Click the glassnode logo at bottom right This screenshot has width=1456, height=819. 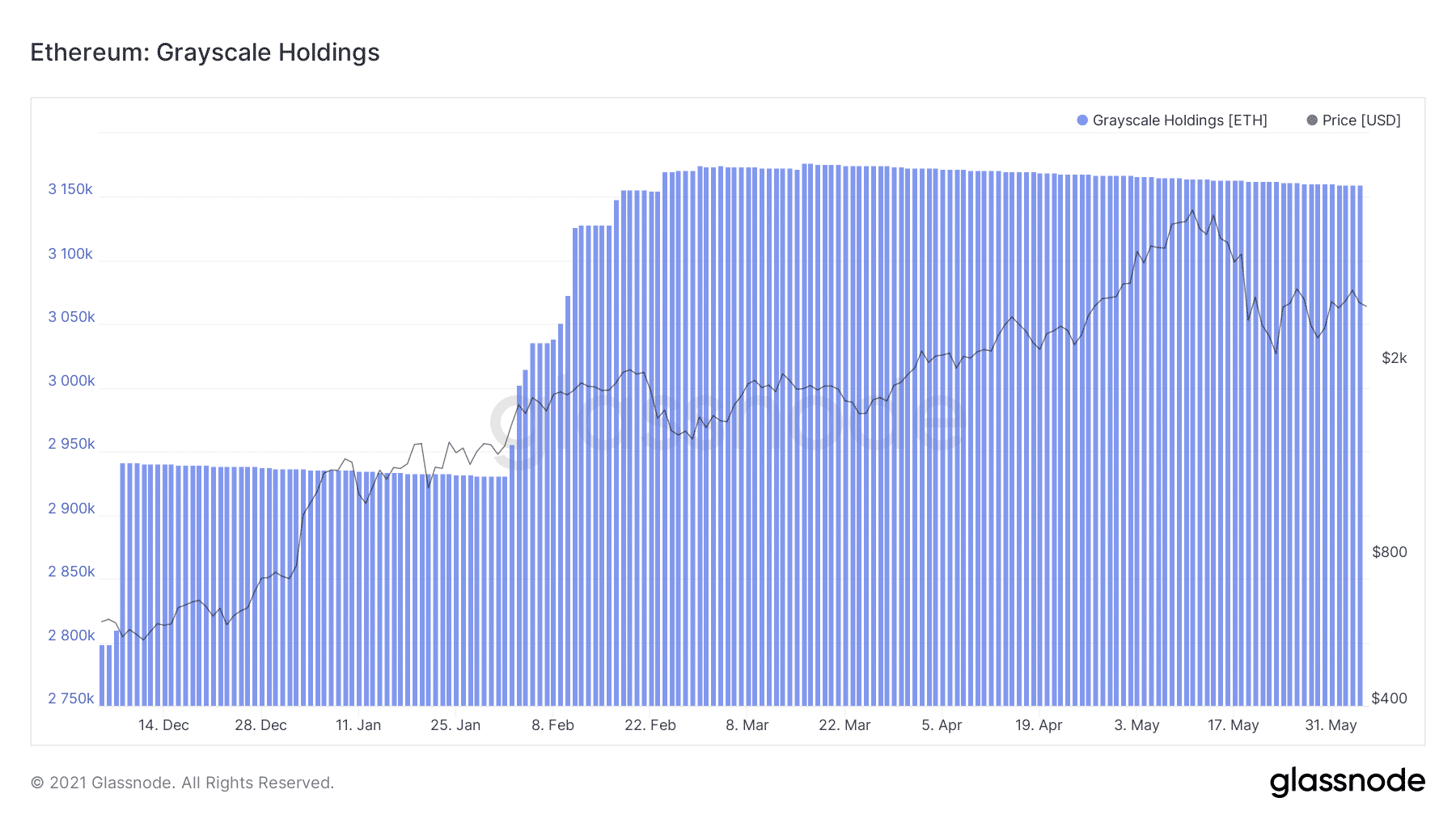1347,782
